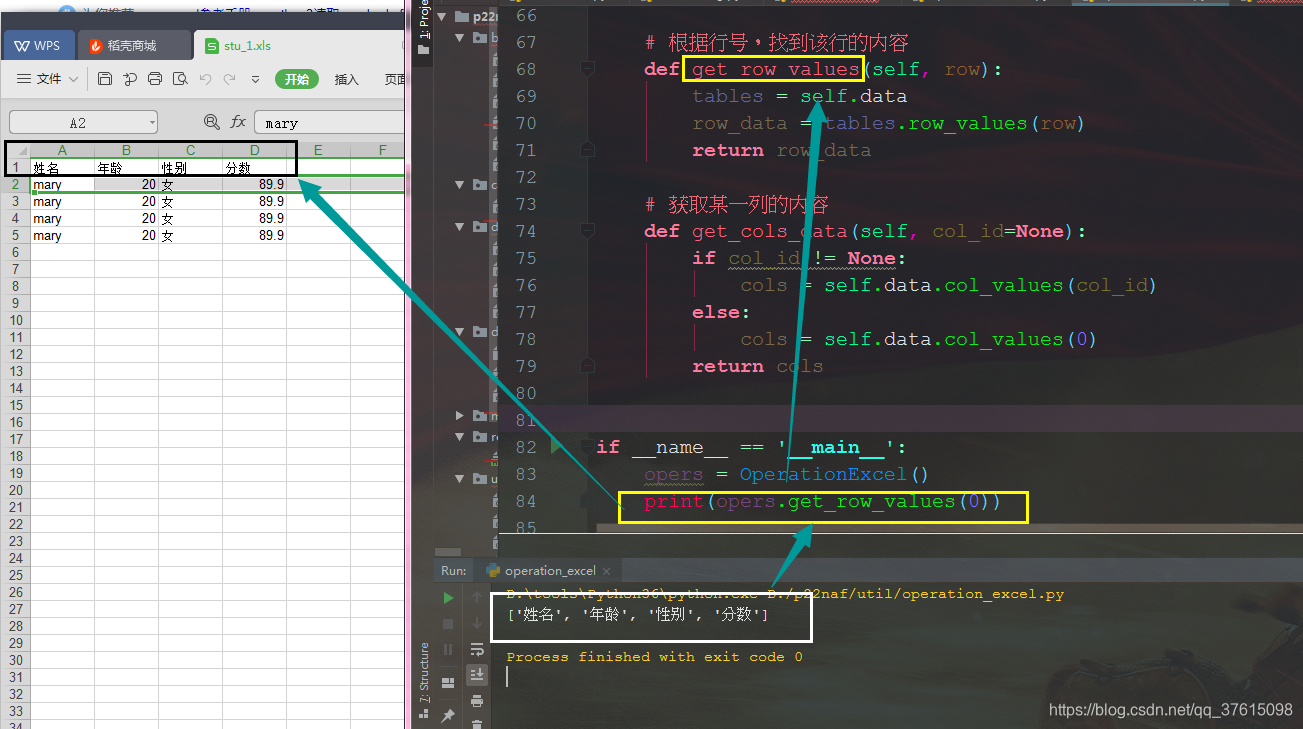Click the magnifier icon beside fx
1303x729 pixels.
pyautogui.click(x=211, y=122)
